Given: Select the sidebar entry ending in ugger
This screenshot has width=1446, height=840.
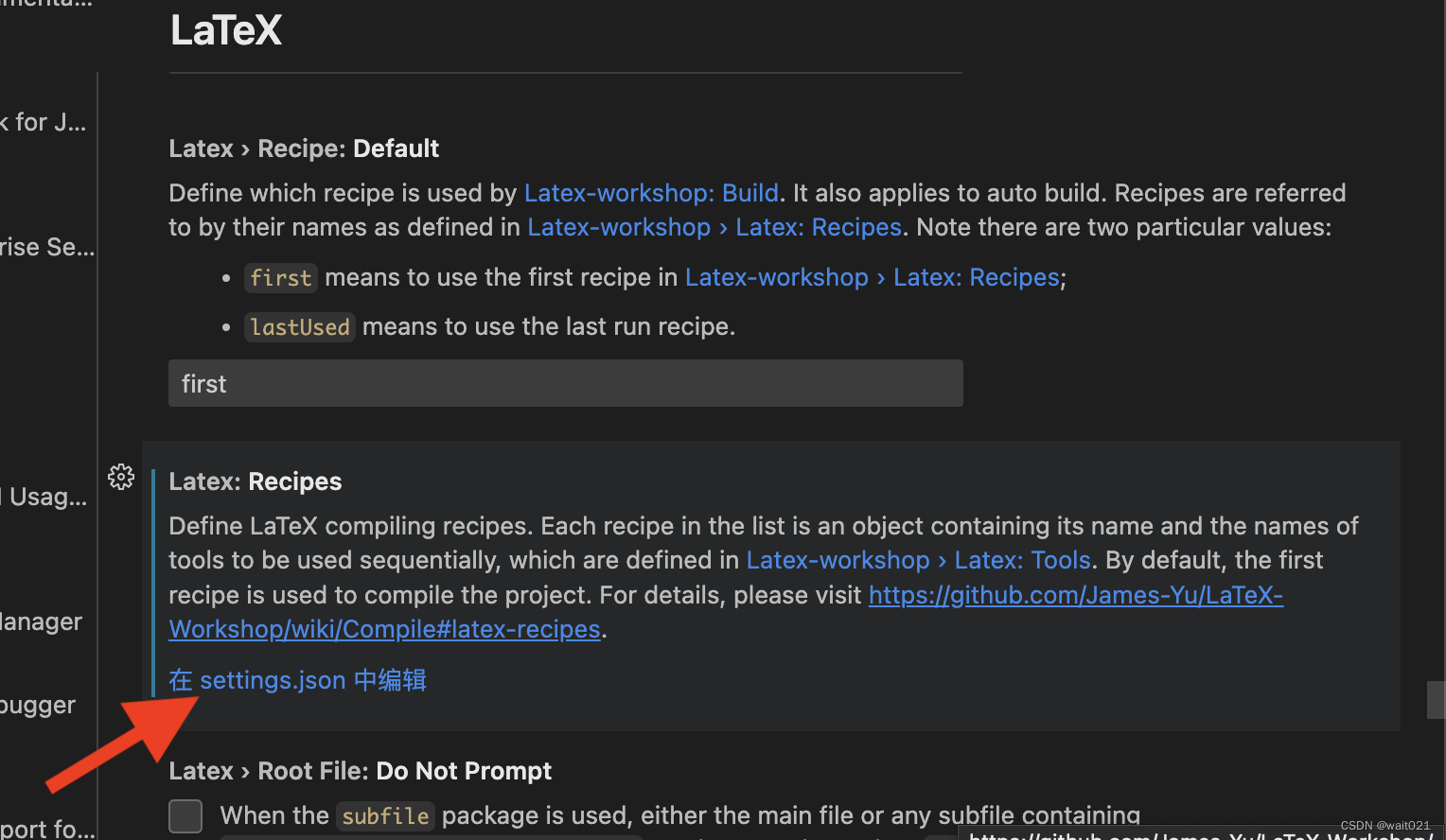Looking at the screenshot, I should pos(37,705).
